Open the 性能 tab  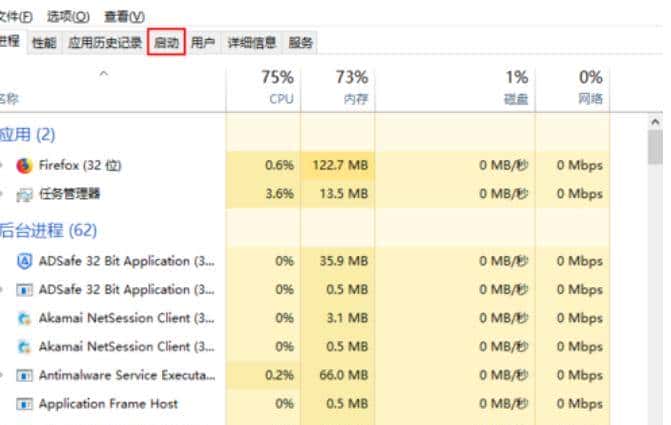pos(44,43)
